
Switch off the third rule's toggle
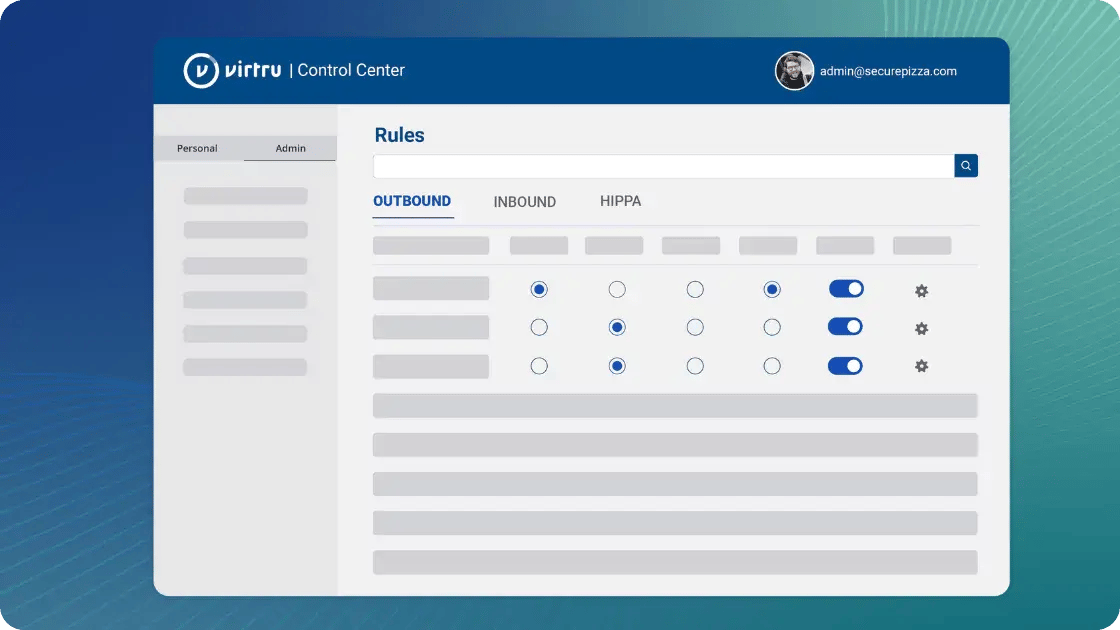click(x=846, y=366)
